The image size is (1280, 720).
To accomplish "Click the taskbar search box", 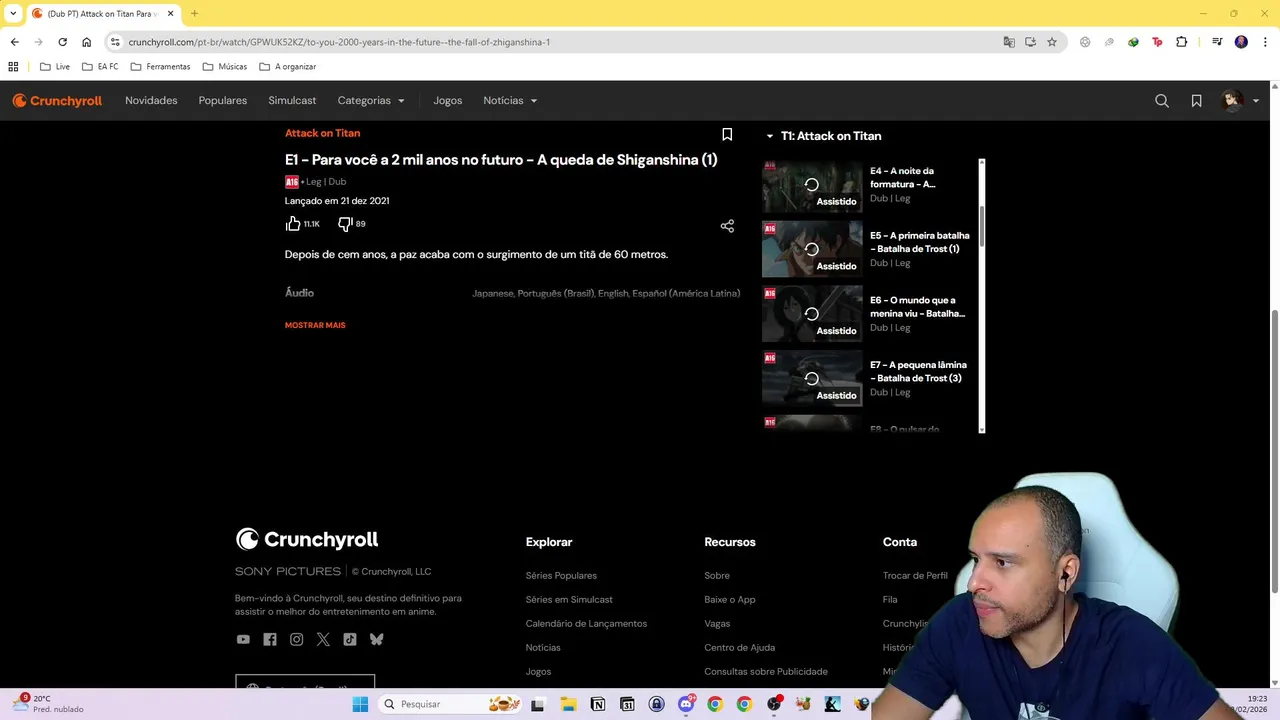I will (x=452, y=704).
